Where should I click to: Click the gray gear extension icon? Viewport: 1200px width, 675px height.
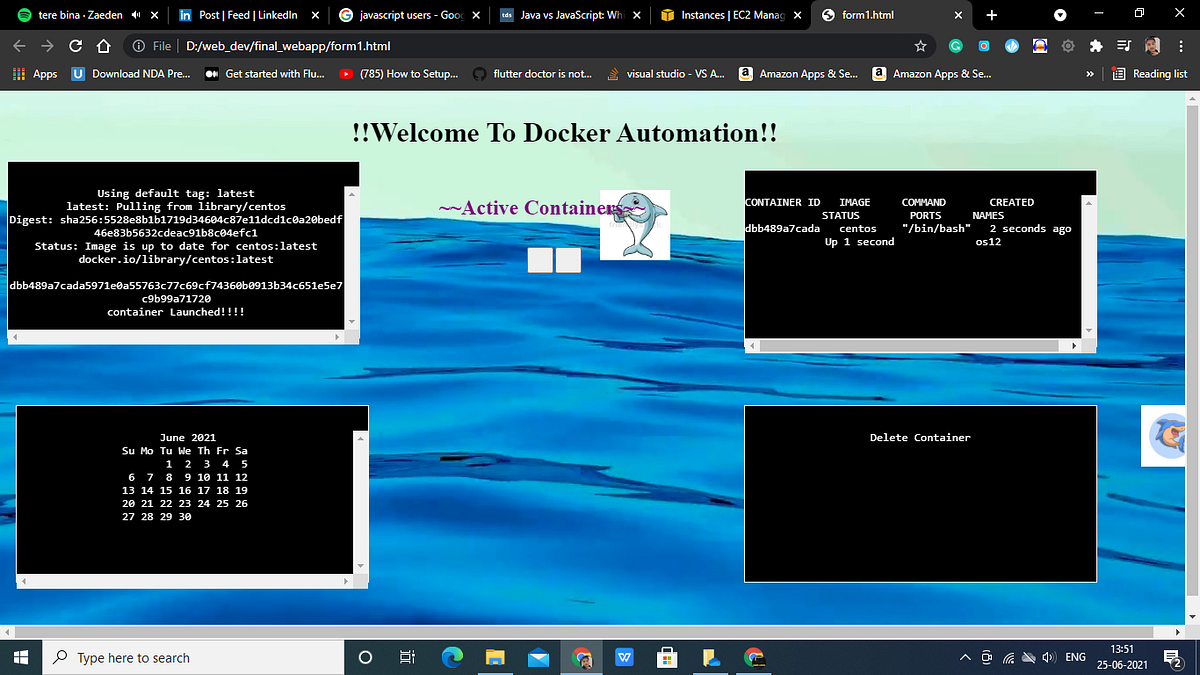point(1068,46)
